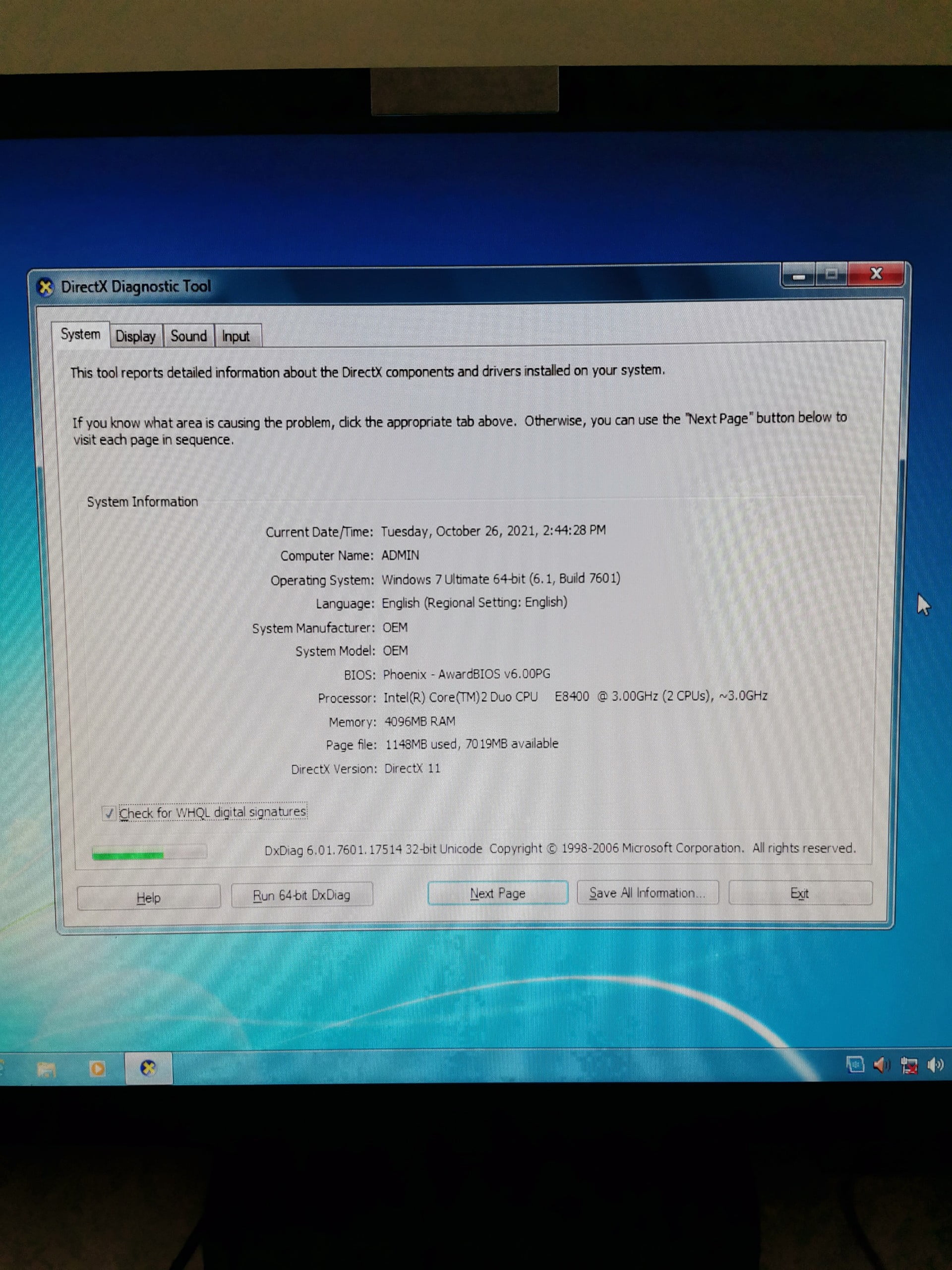Click the System Manufacturer 'OEM' value
The height and width of the screenshot is (1270, 952).
(x=395, y=628)
